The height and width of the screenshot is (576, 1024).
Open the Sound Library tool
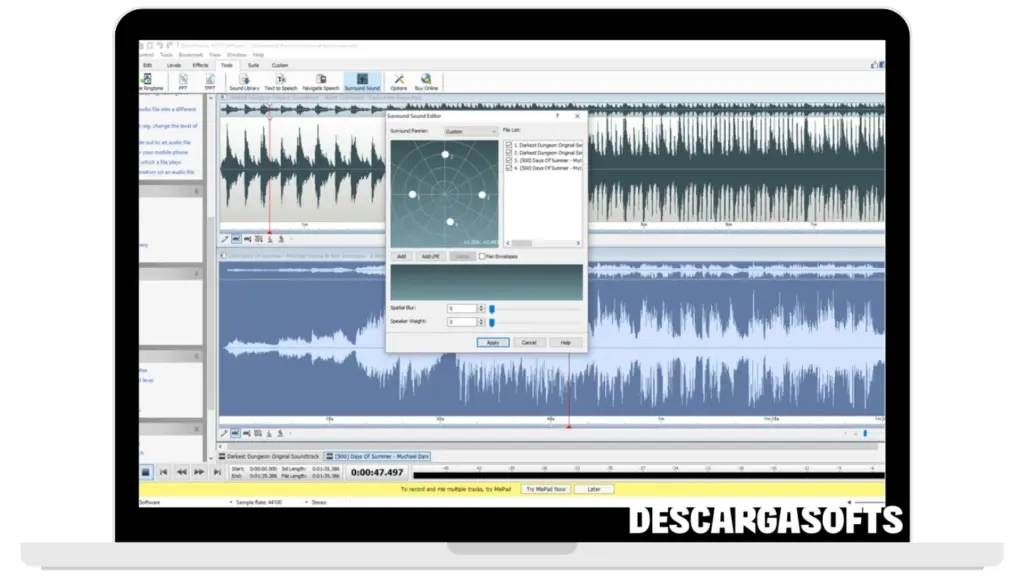243,81
